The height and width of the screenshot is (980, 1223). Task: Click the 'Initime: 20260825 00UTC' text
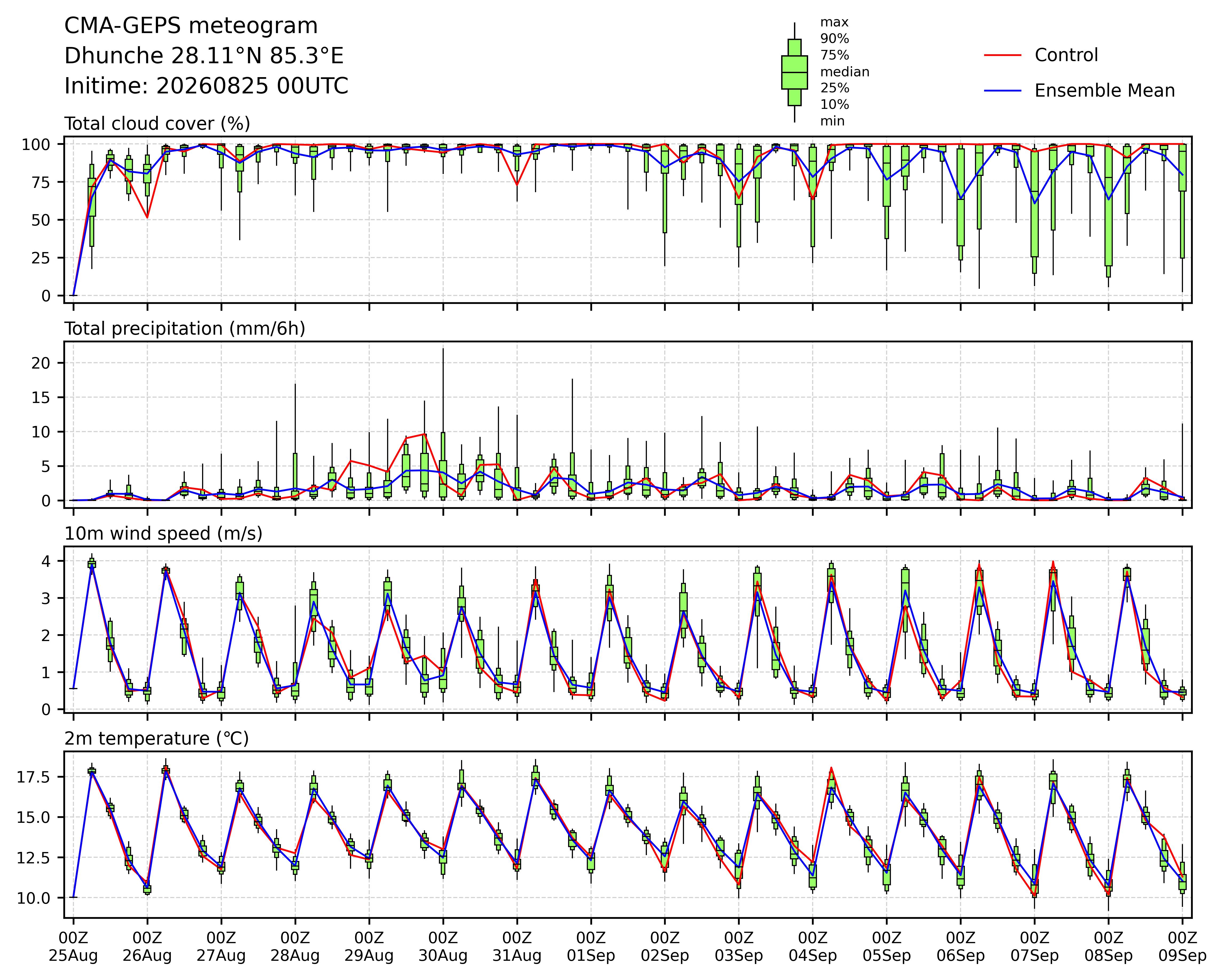pos(206,86)
